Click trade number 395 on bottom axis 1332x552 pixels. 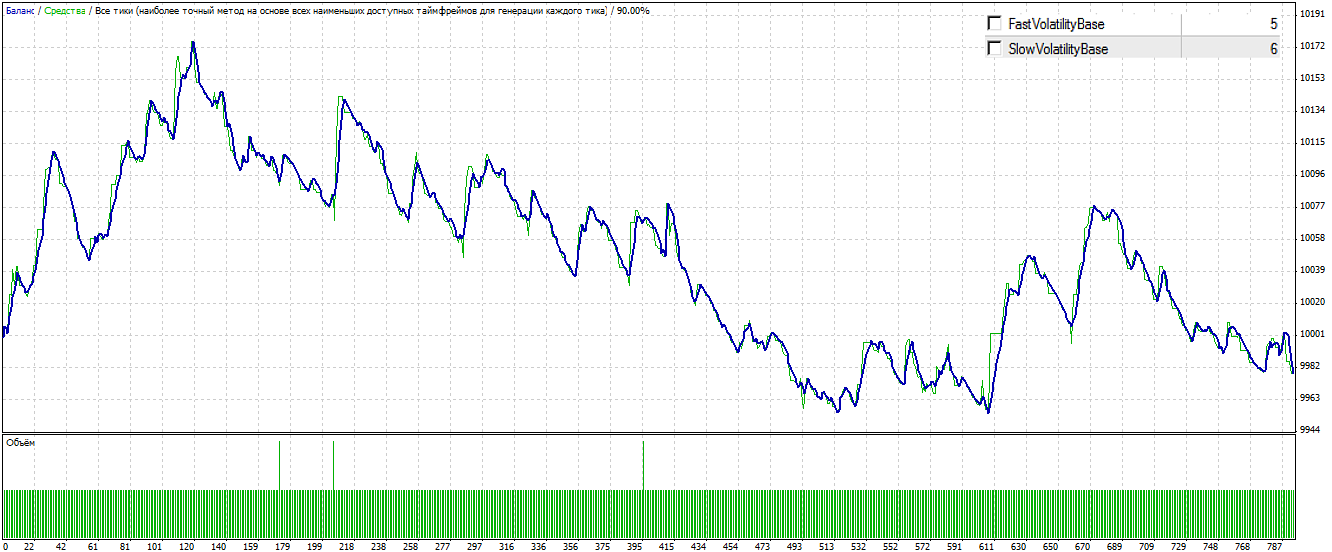(x=634, y=546)
